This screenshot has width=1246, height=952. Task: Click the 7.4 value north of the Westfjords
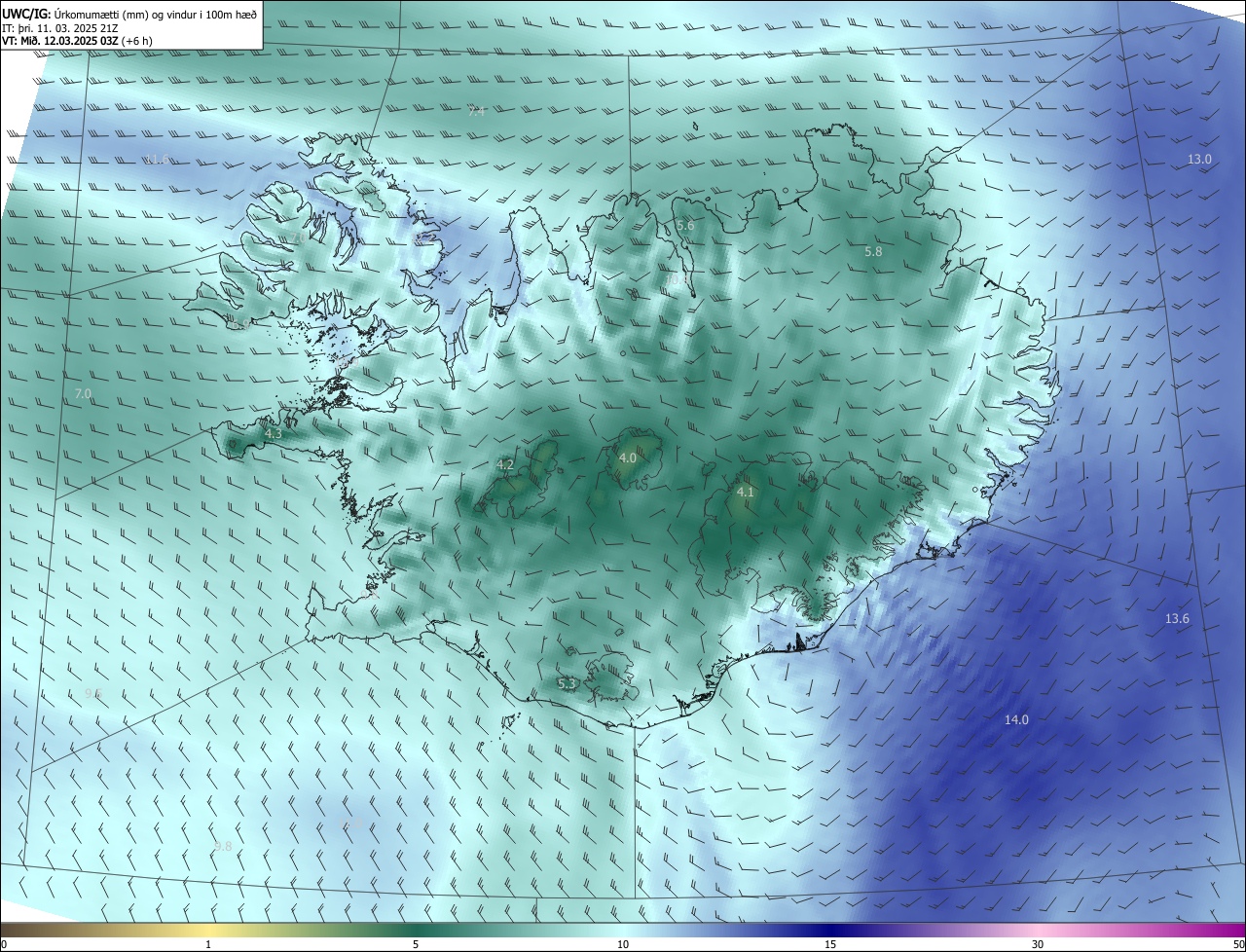(476, 112)
